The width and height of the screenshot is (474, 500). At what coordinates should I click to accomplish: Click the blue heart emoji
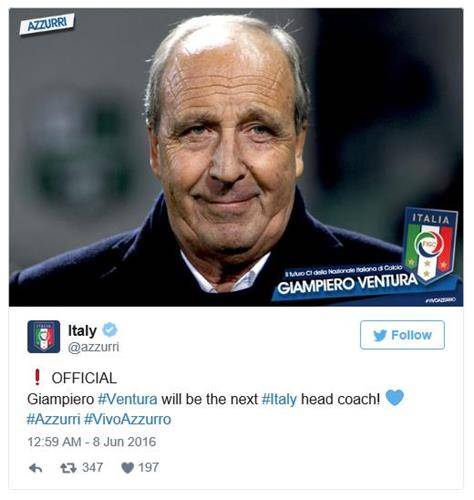395,397
